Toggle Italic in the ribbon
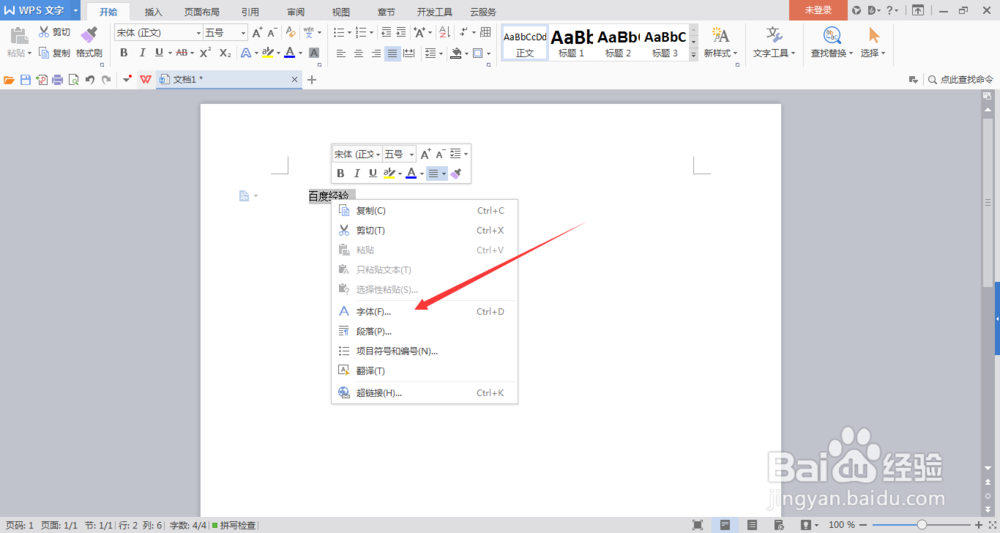The image size is (1000, 533). pyautogui.click(x=142, y=53)
